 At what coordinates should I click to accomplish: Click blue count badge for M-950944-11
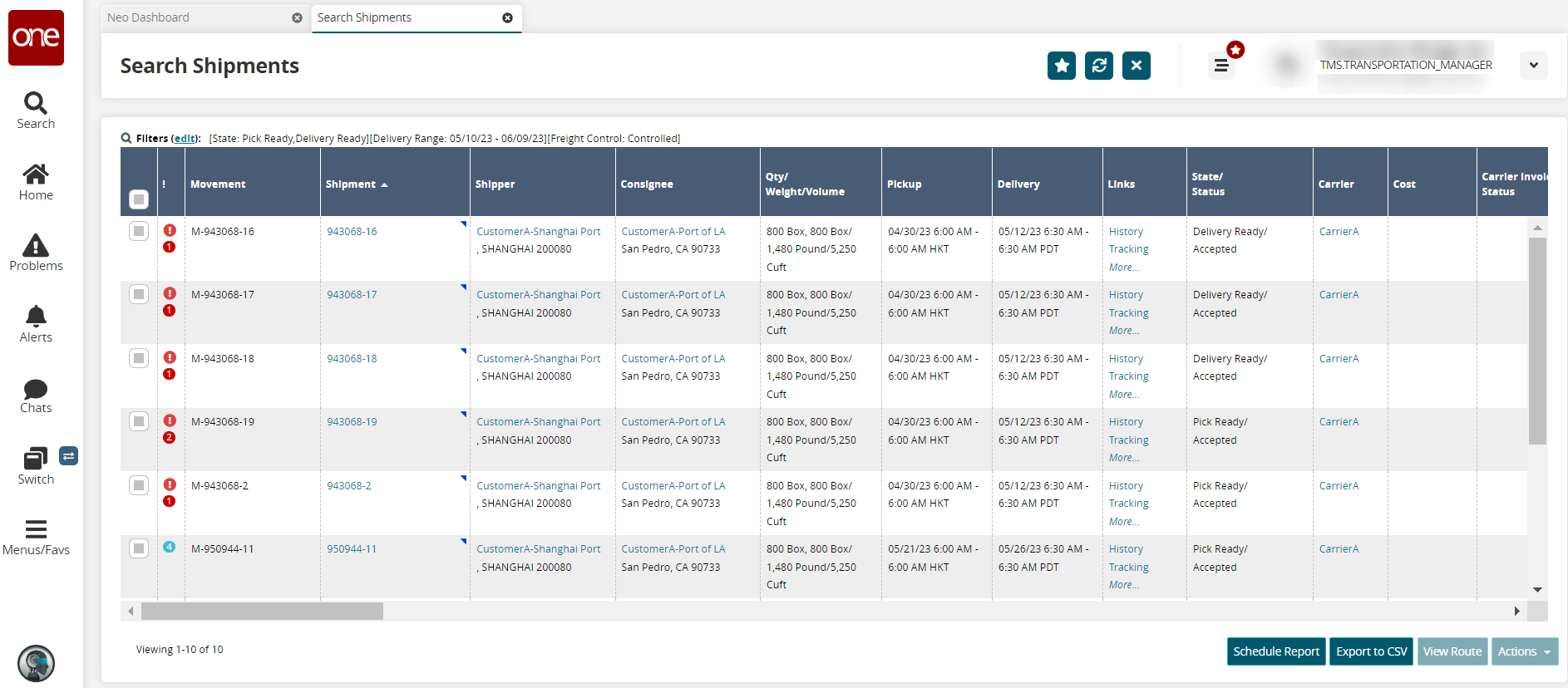pos(170,547)
